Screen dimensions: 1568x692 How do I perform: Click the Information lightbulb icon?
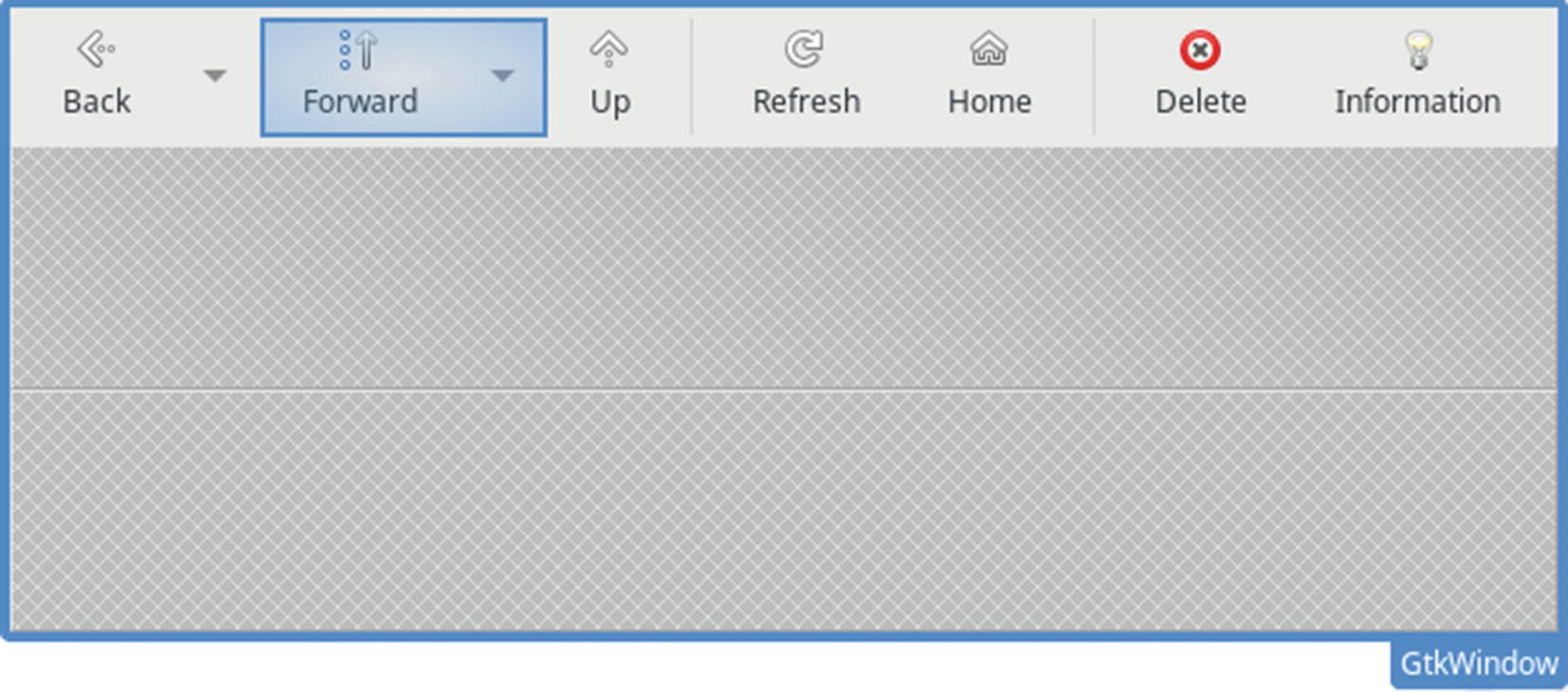point(1418,50)
